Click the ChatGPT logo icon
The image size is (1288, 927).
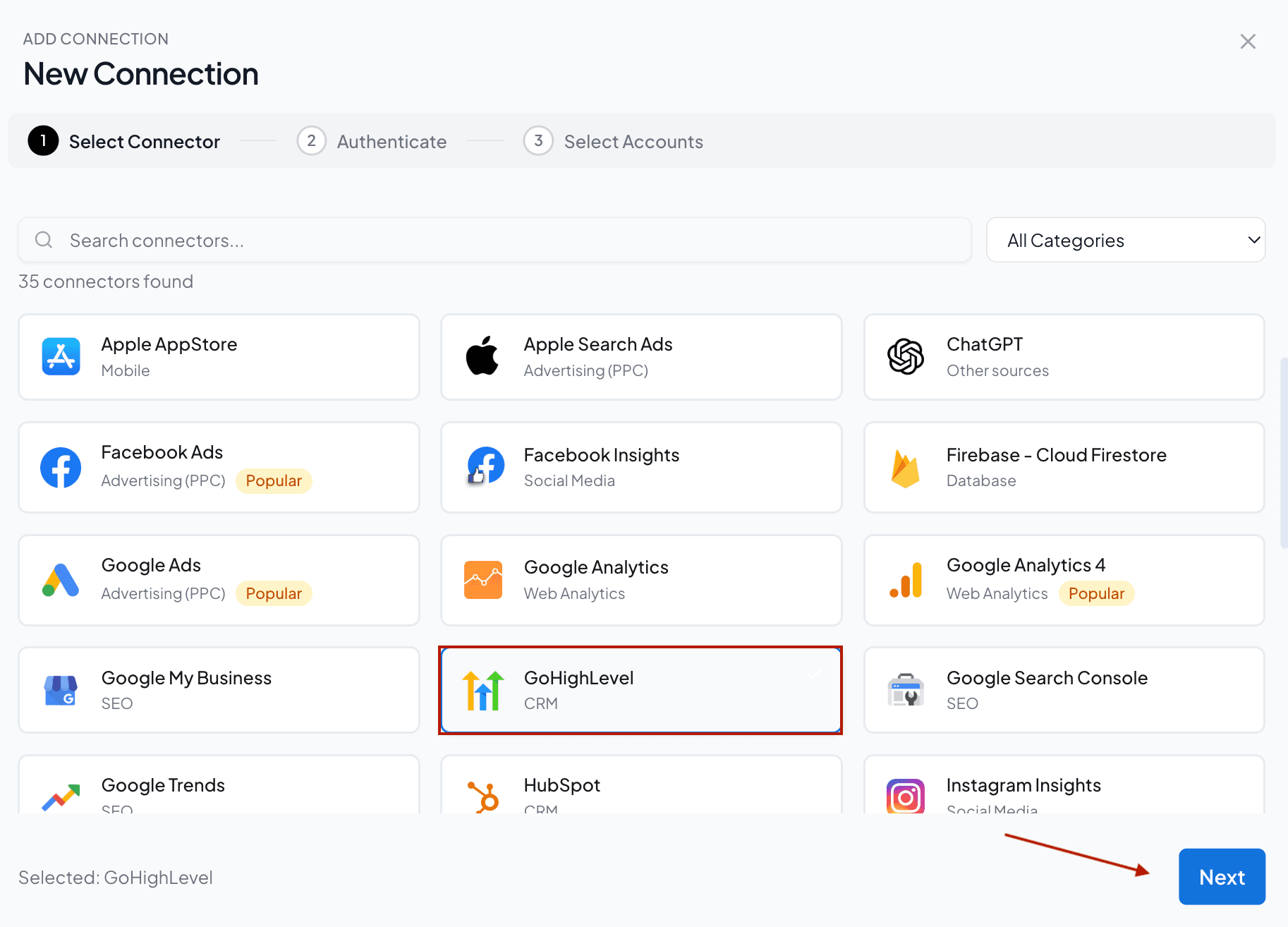click(x=906, y=356)
